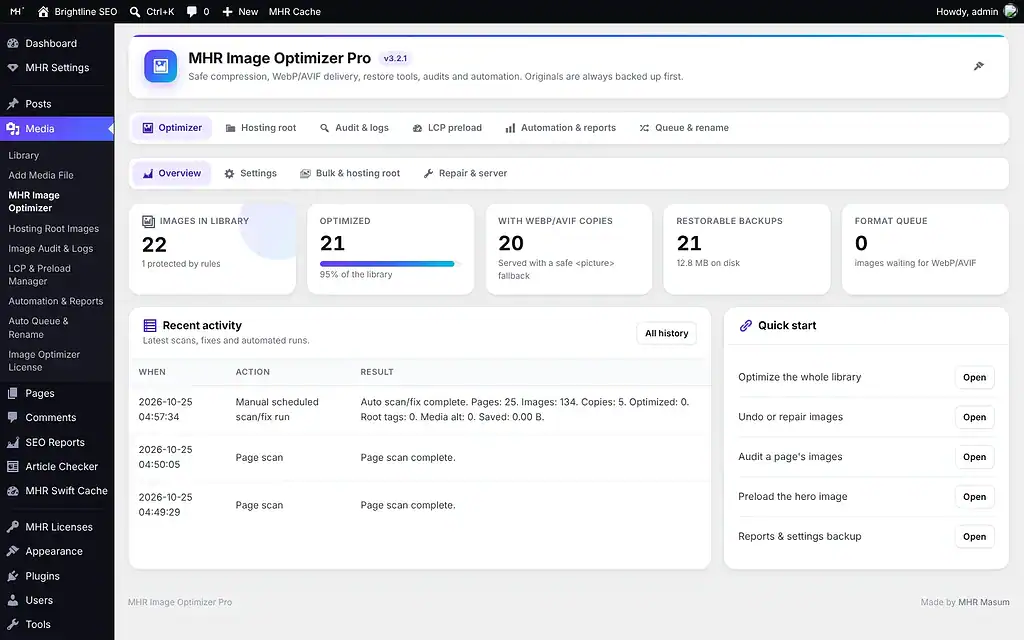Open 'Preload the hero image' quick start

[x=974, y=497]
